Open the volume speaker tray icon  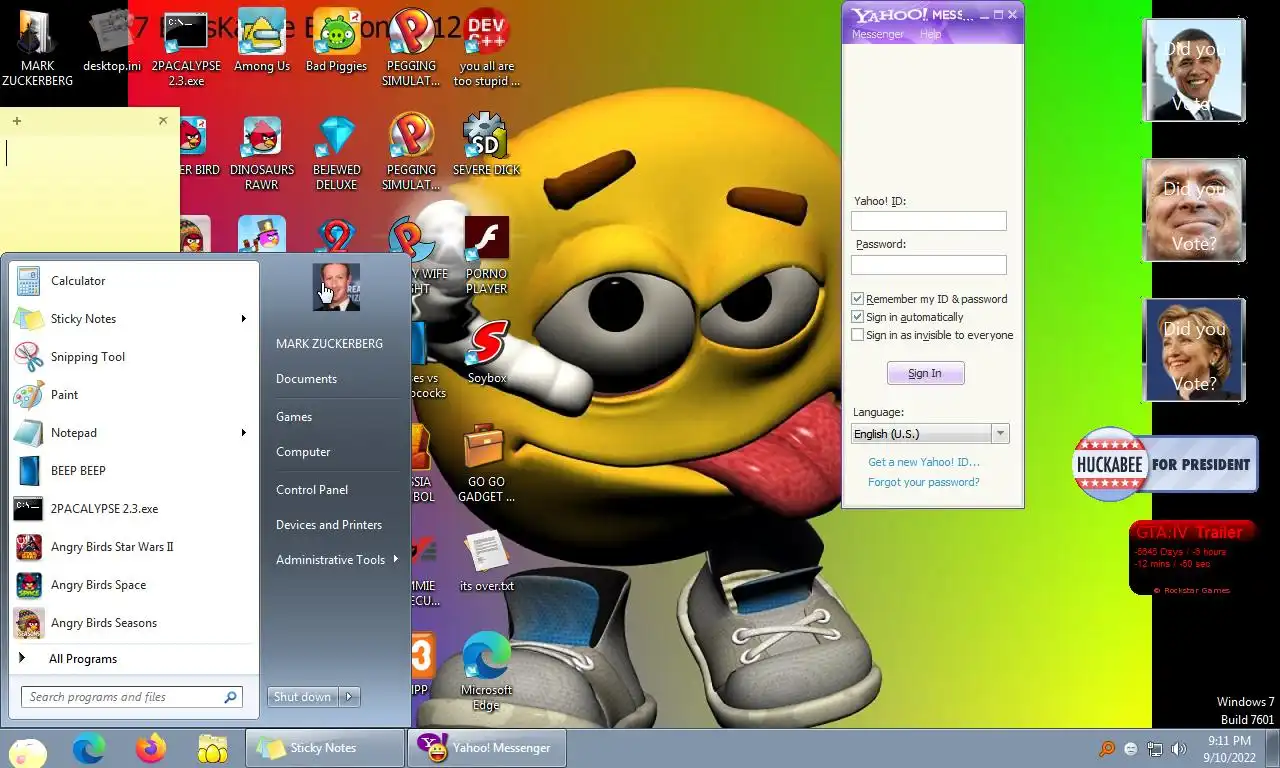1179,748
